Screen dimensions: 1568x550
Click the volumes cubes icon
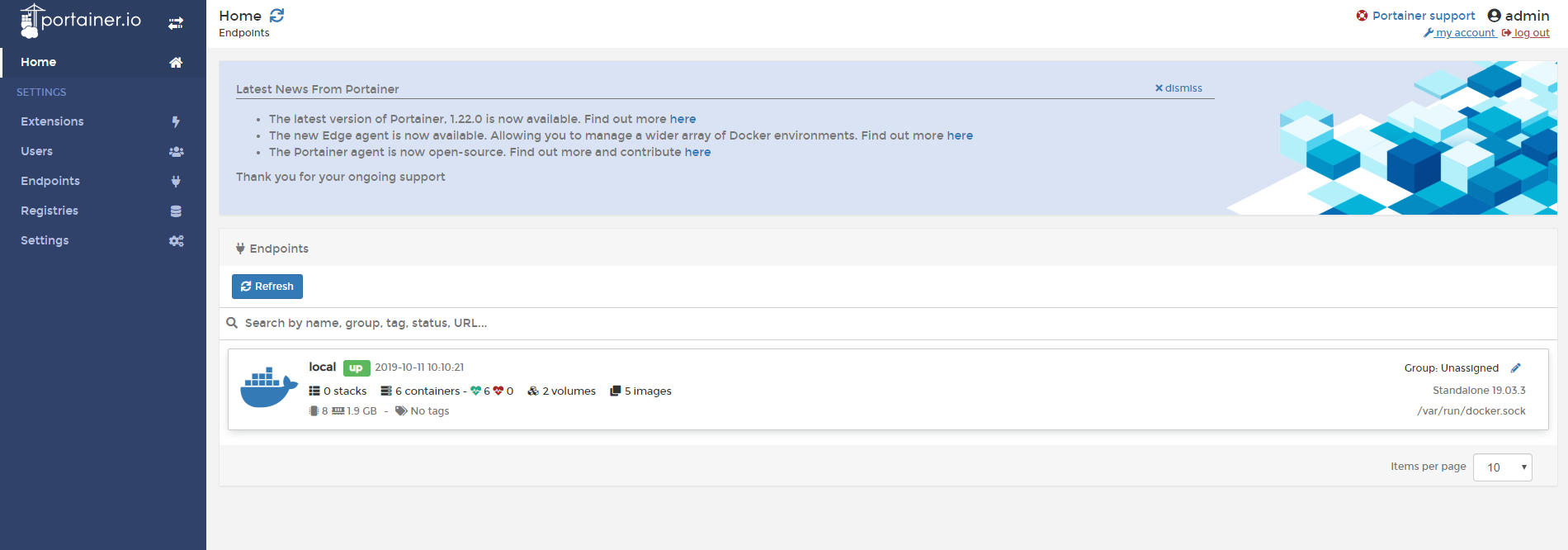533,391
